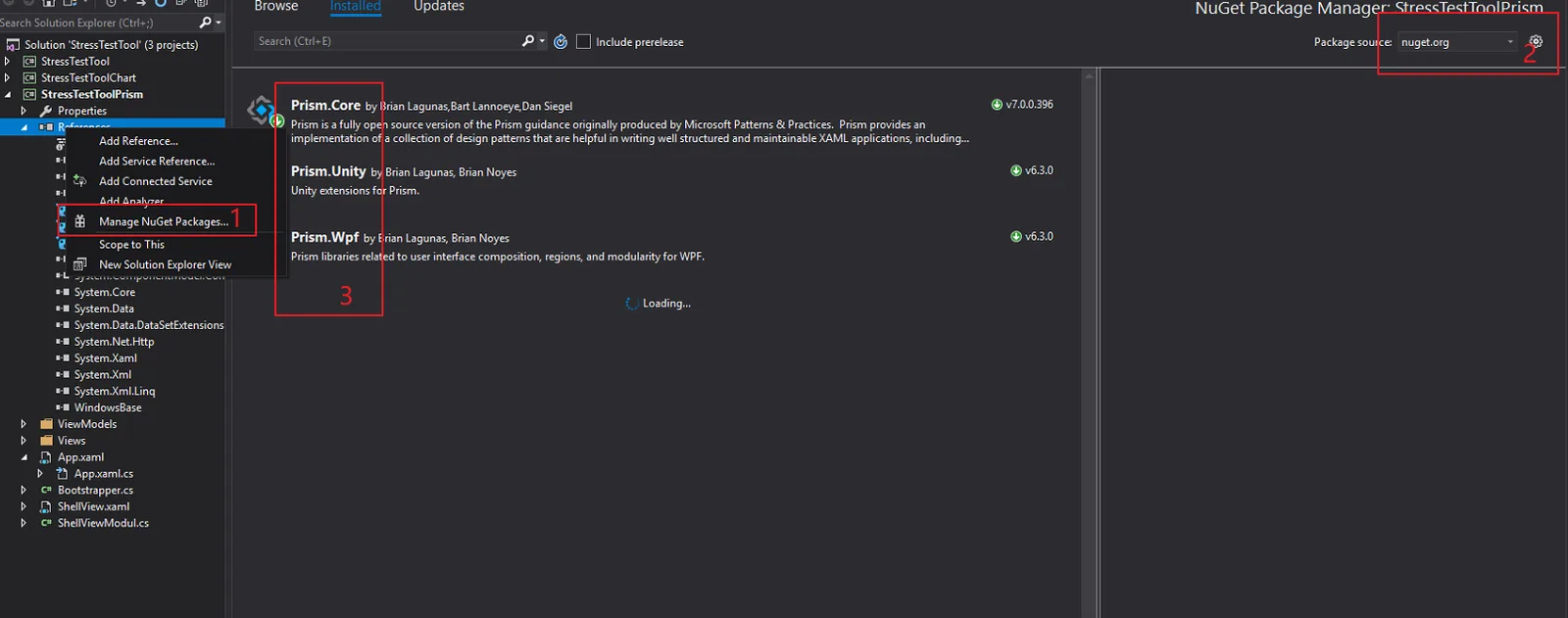Image resolution: width=1568 pixels, height=618 pixels.
Task: Click the New Solution Explorer View icon
Action: tap(80, 264)
